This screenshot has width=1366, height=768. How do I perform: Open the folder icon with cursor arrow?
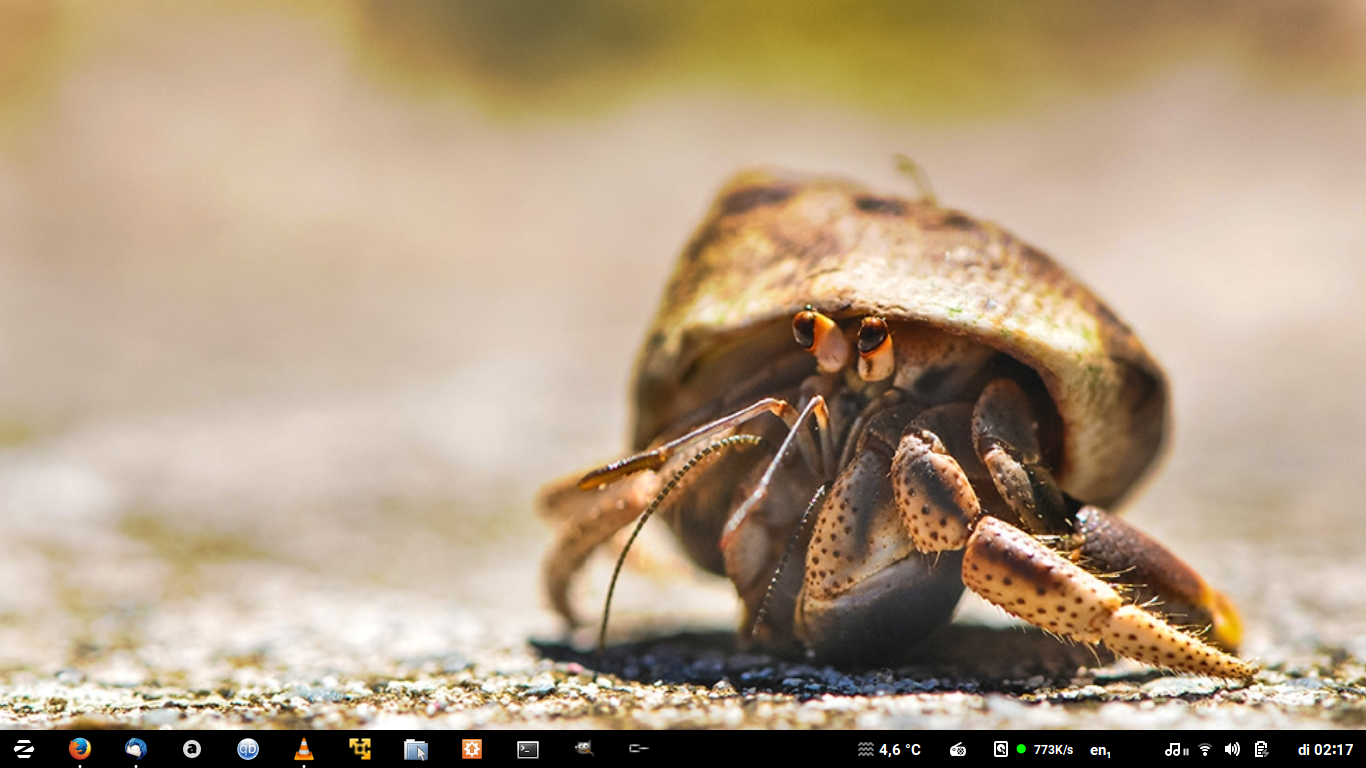(x=416, y=749)
